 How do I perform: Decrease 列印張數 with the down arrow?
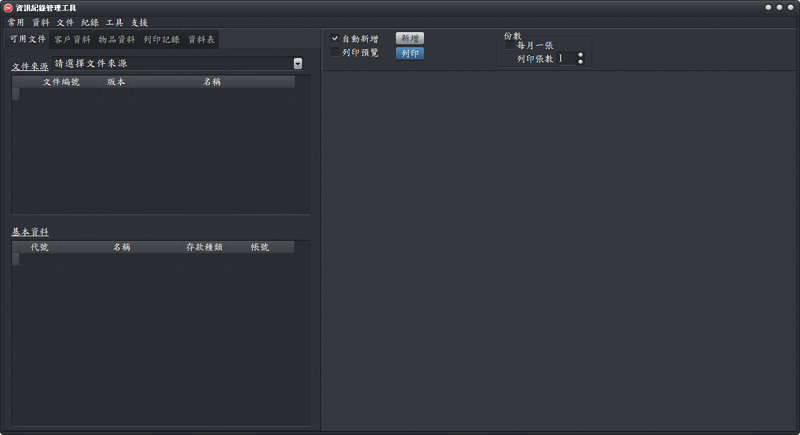[581, 62]
